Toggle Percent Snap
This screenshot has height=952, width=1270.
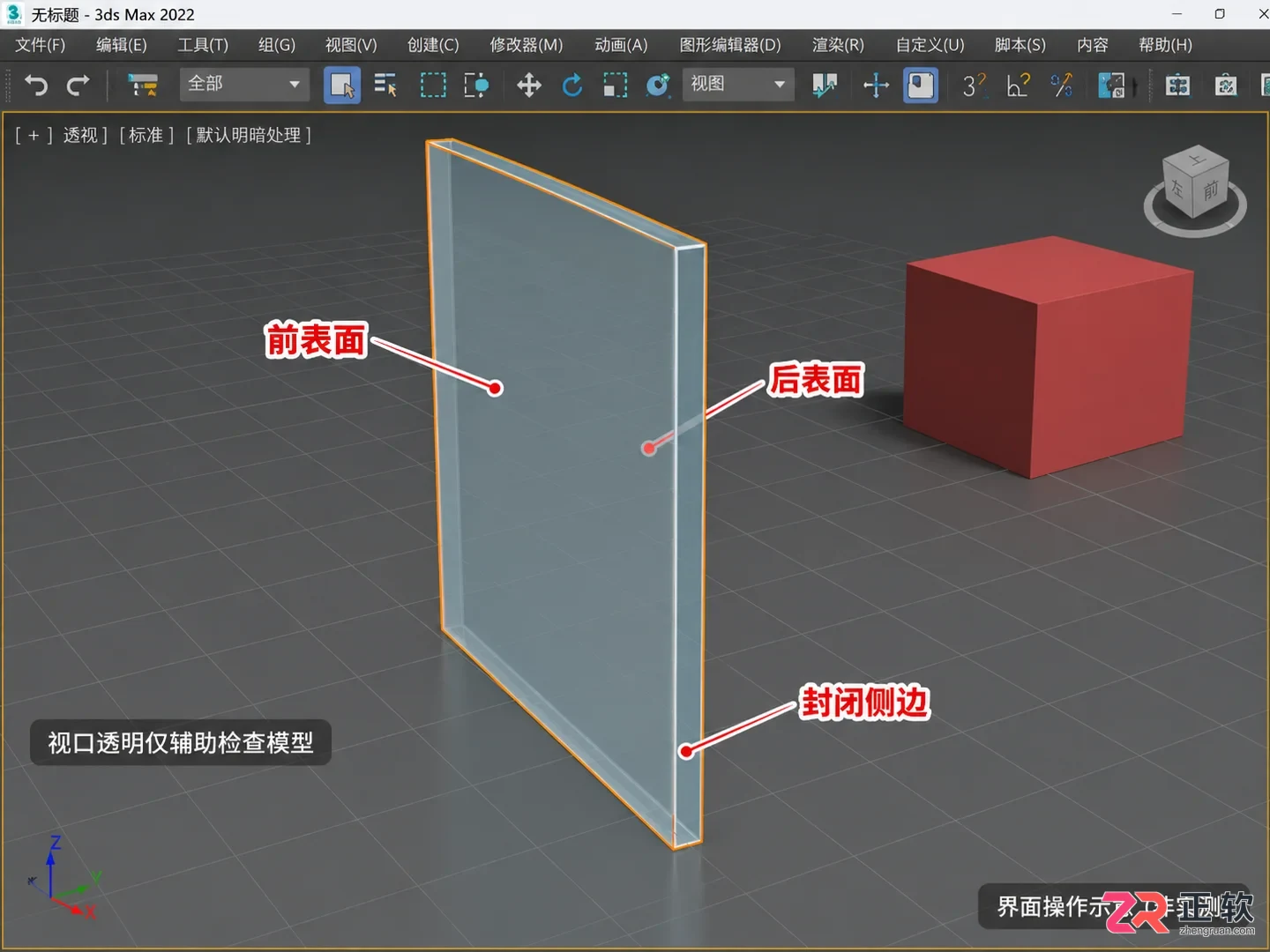(1061, 85)
